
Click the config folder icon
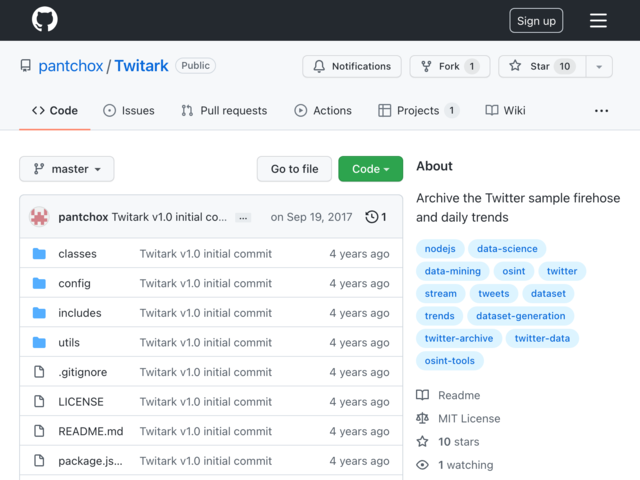pyautogui.click(x=39, y=283)
